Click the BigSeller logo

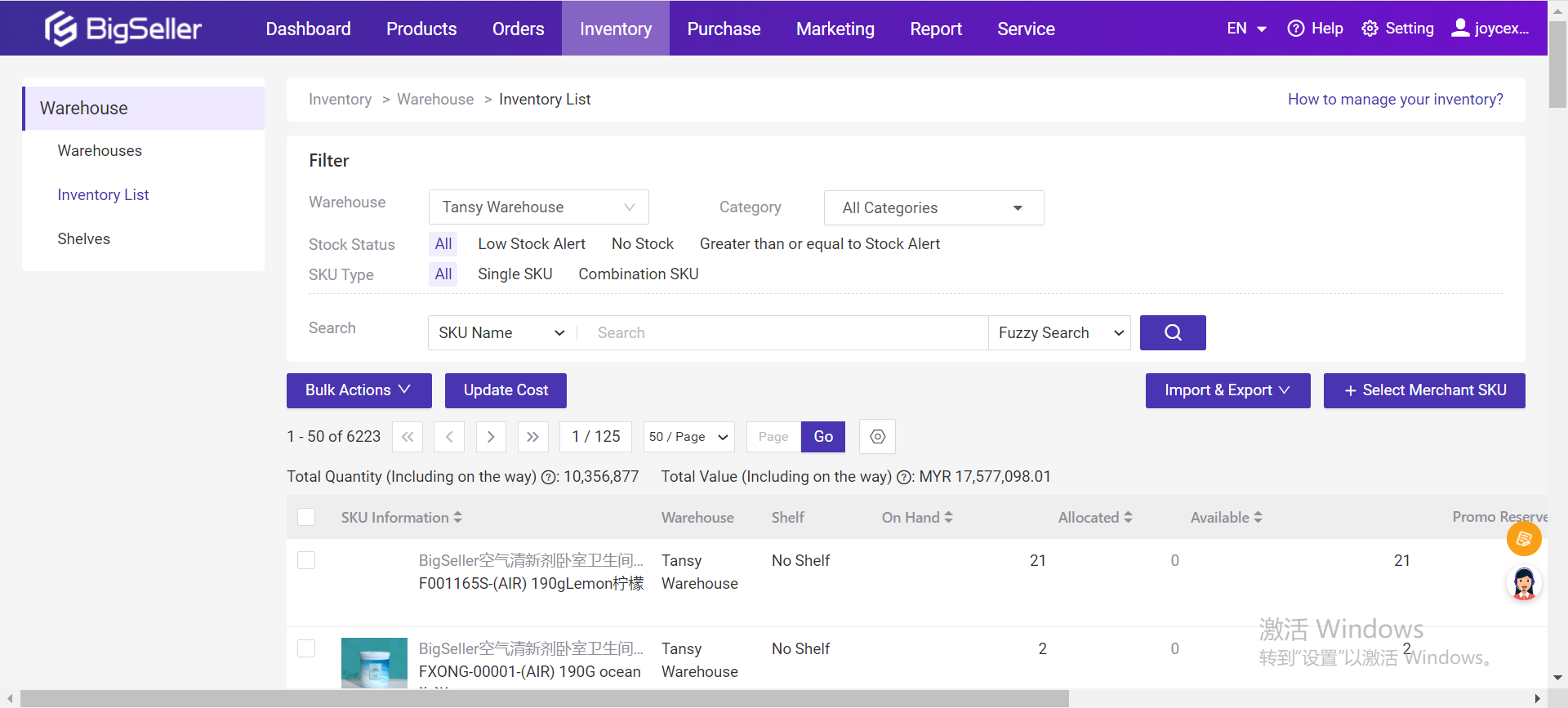[x=122, y=29]
